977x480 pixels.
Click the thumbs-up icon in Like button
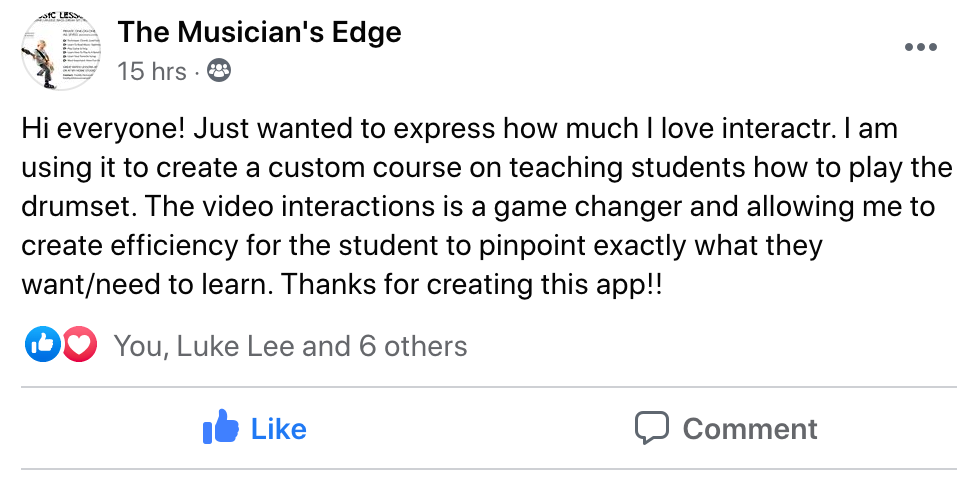click(221, 429)
